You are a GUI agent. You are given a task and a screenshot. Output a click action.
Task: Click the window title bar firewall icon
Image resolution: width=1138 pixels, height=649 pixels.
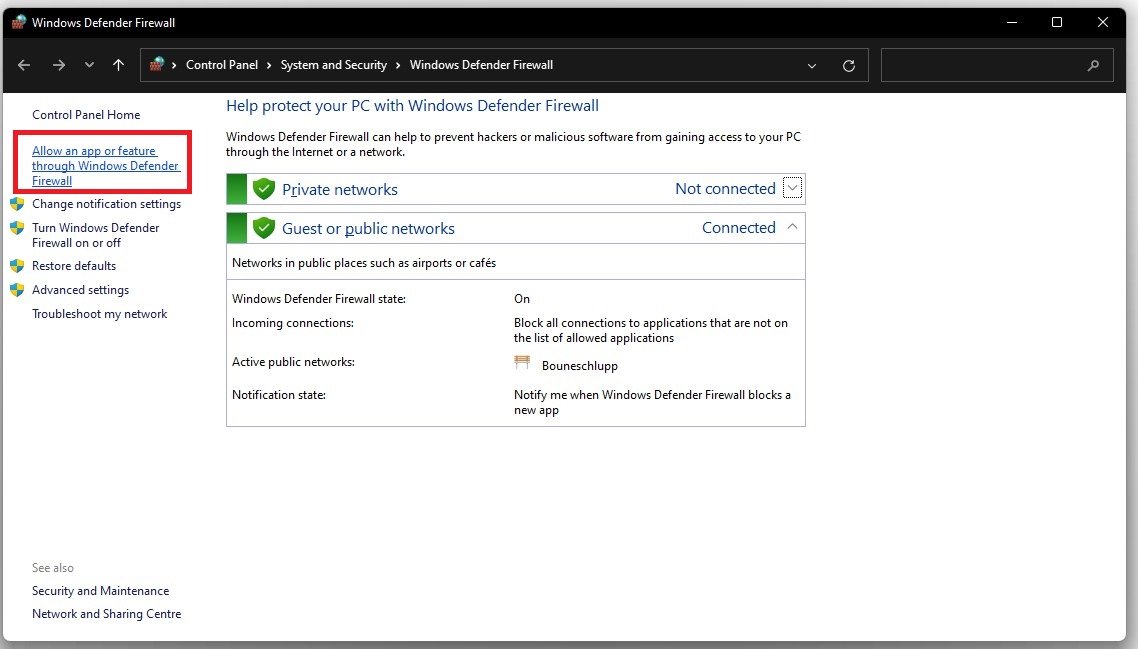click(18, 23)
